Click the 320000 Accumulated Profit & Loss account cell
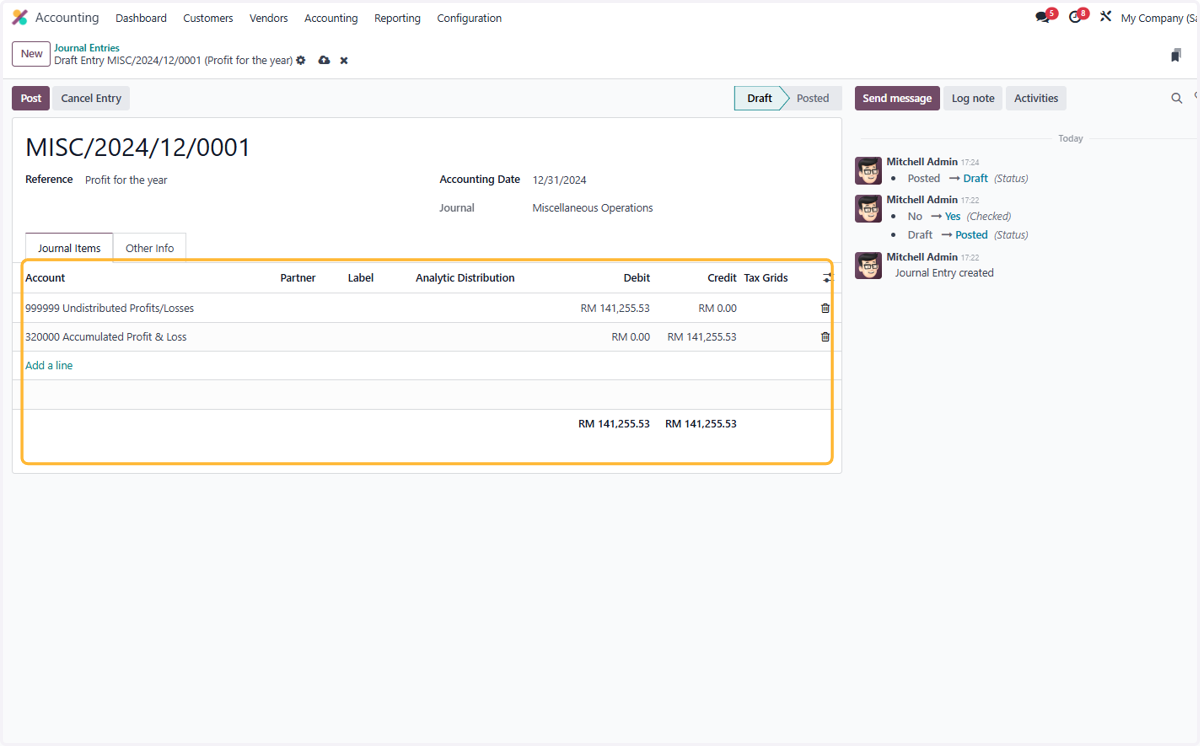Viewport: 1200px width, 746px height. point(106,337)
